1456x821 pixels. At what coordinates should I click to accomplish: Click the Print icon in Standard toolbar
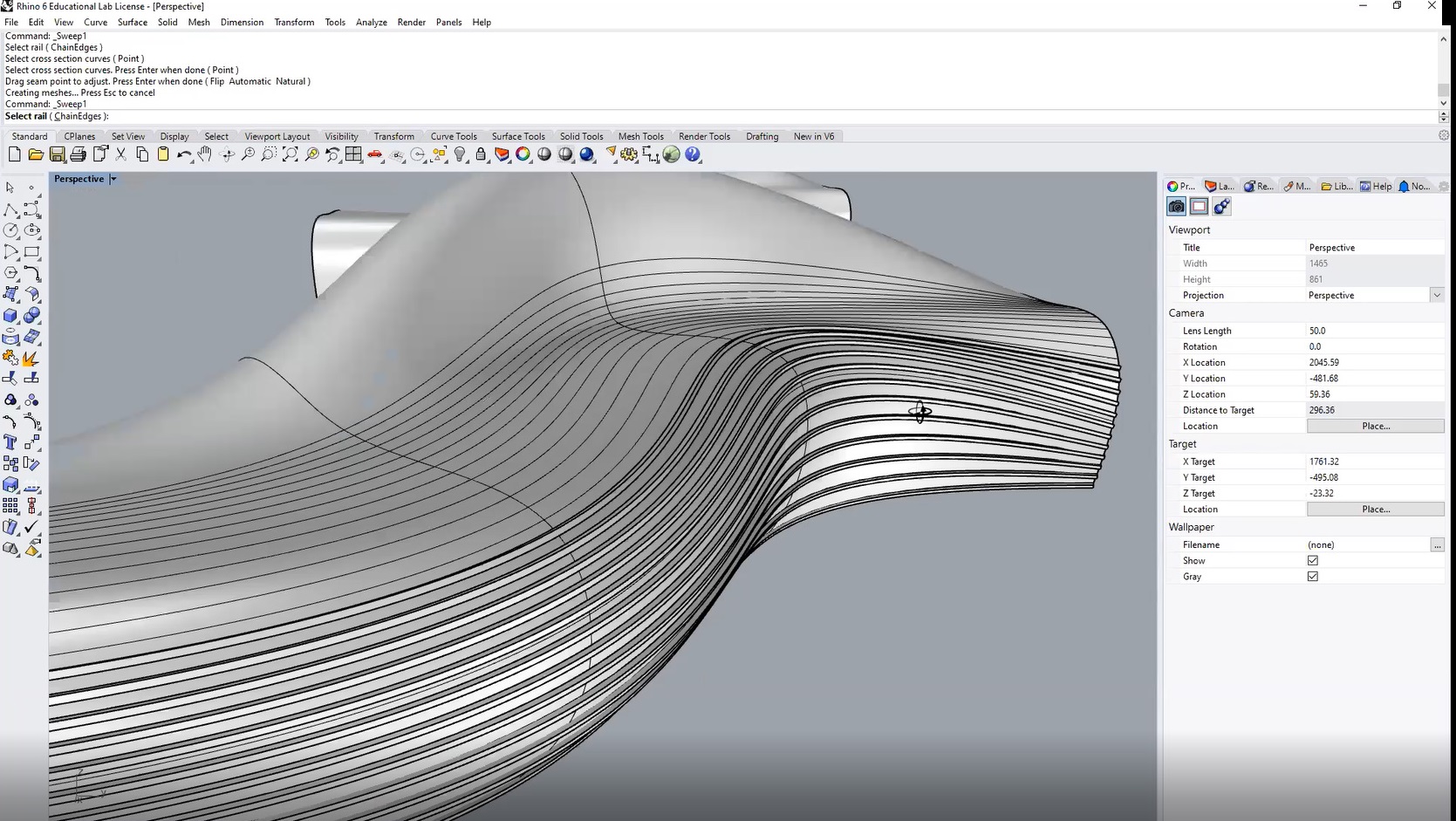(x=79, y=154)
